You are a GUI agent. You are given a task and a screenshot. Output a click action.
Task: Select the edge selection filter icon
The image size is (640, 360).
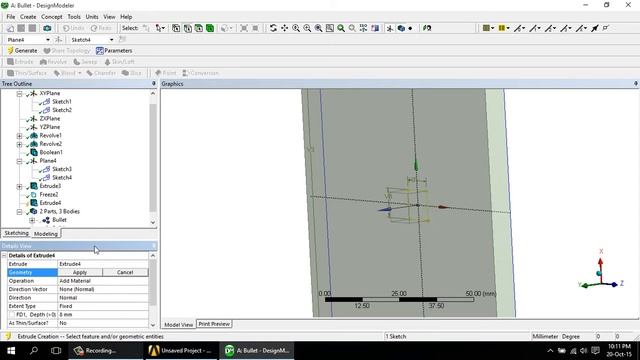187,28
